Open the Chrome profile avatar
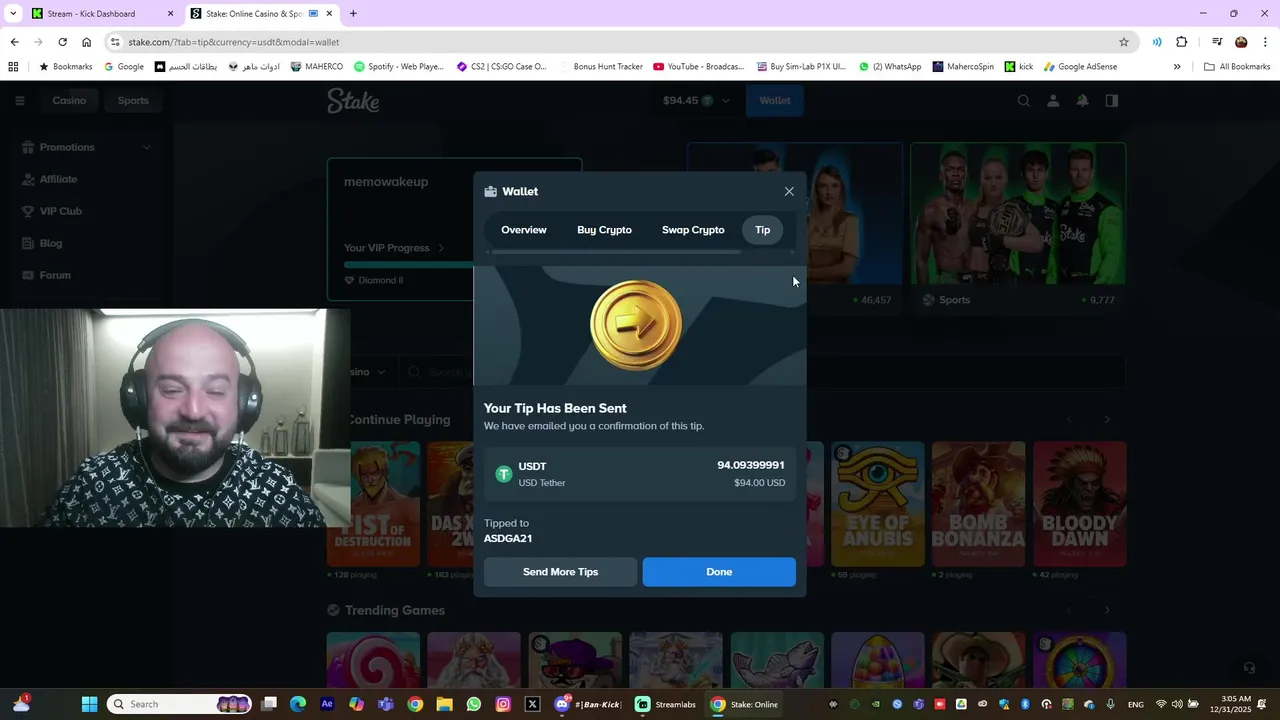This screenshot has width=1280, height=720. point(1241,42)
